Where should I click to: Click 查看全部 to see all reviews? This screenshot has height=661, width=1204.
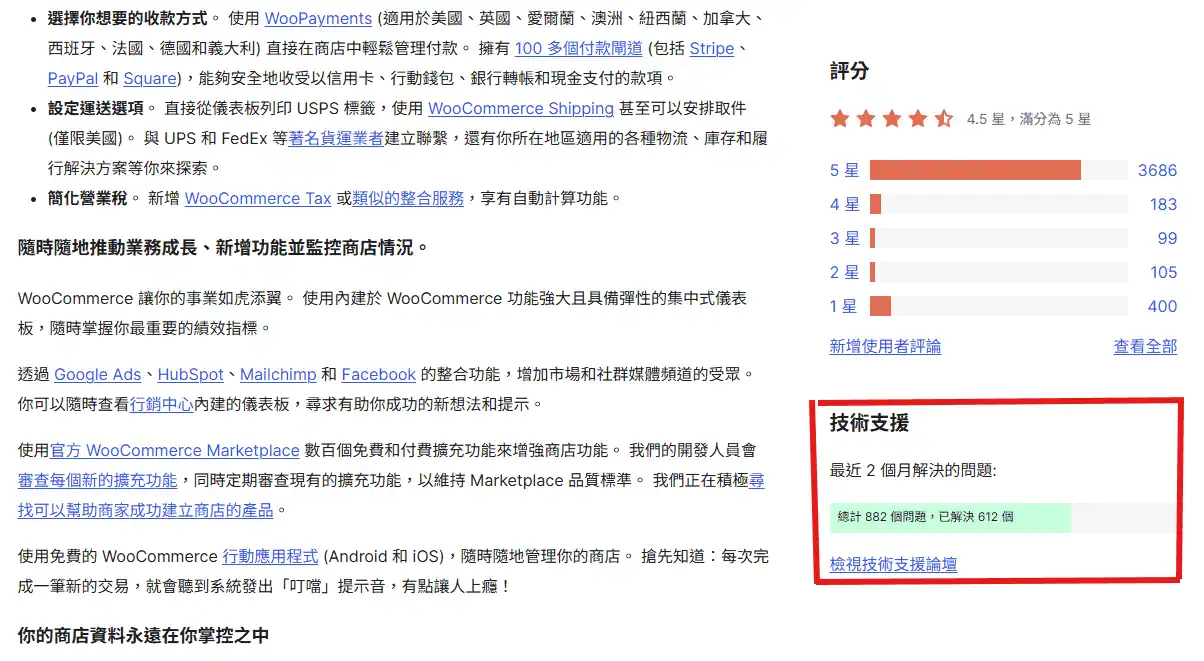1145,346
